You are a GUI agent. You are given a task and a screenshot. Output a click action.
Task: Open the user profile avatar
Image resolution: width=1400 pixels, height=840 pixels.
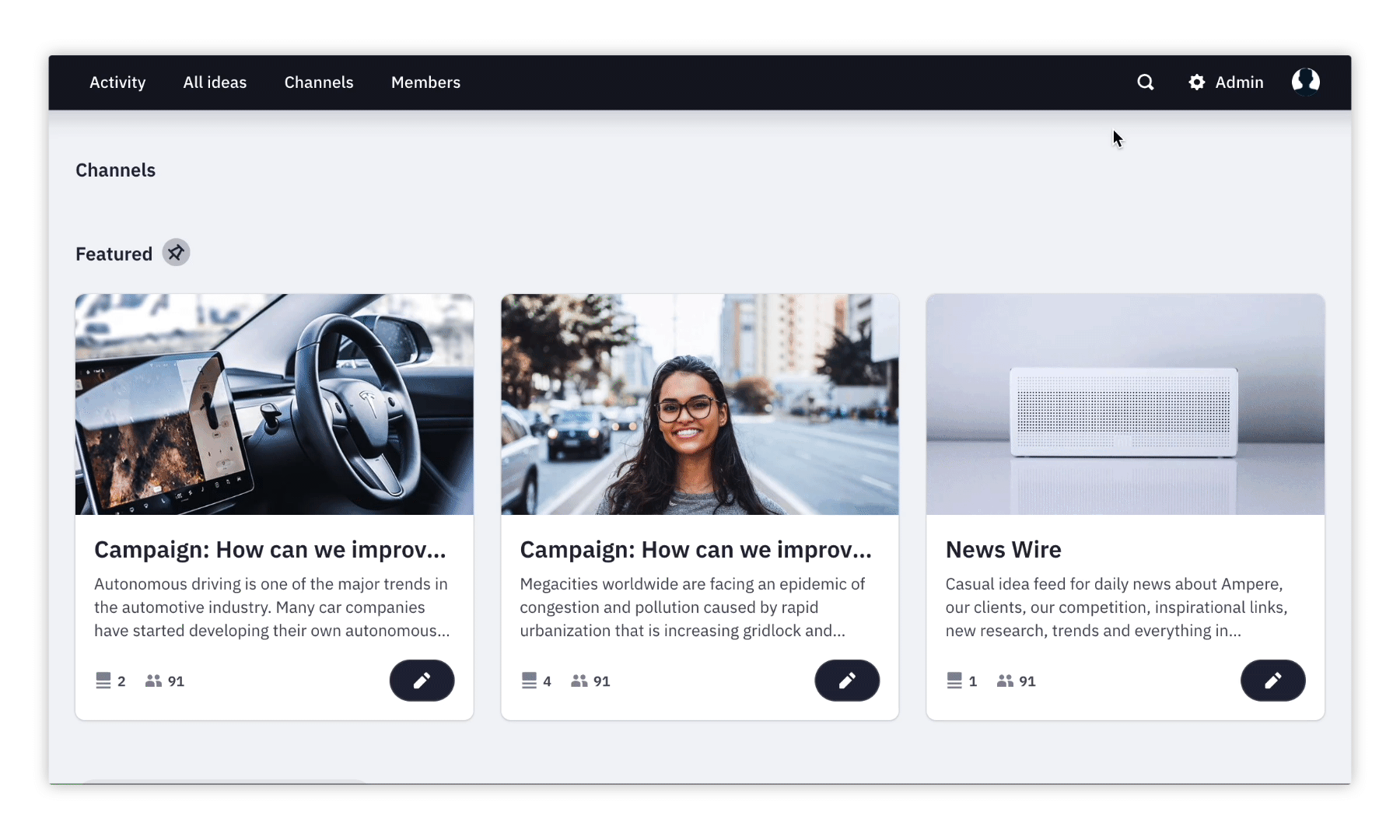click(1306, 82)
